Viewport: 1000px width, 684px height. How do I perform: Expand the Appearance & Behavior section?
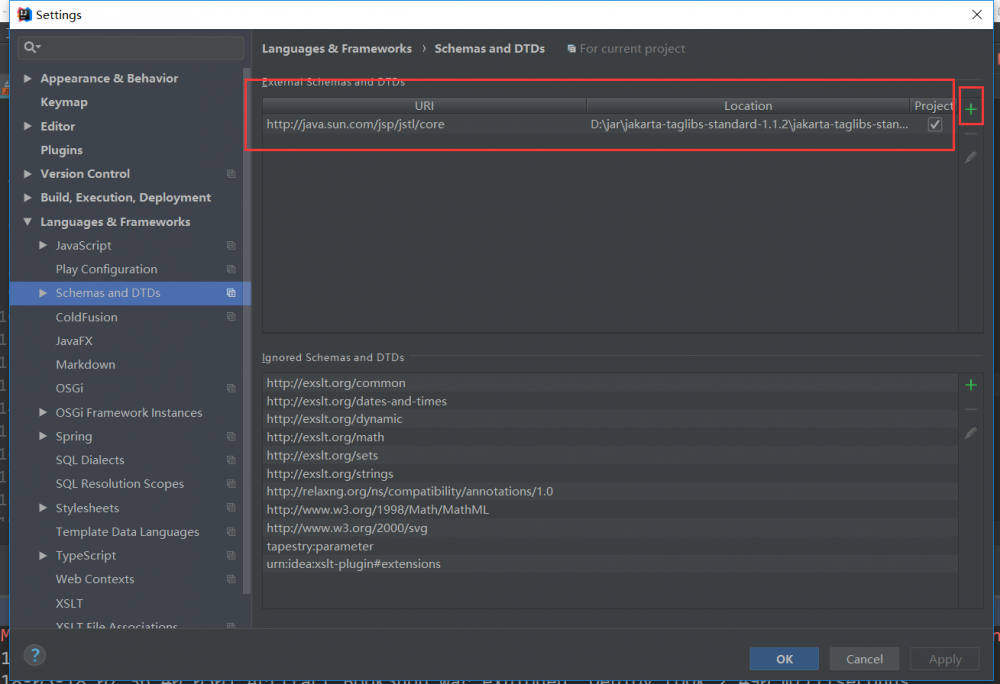[29, 78]
